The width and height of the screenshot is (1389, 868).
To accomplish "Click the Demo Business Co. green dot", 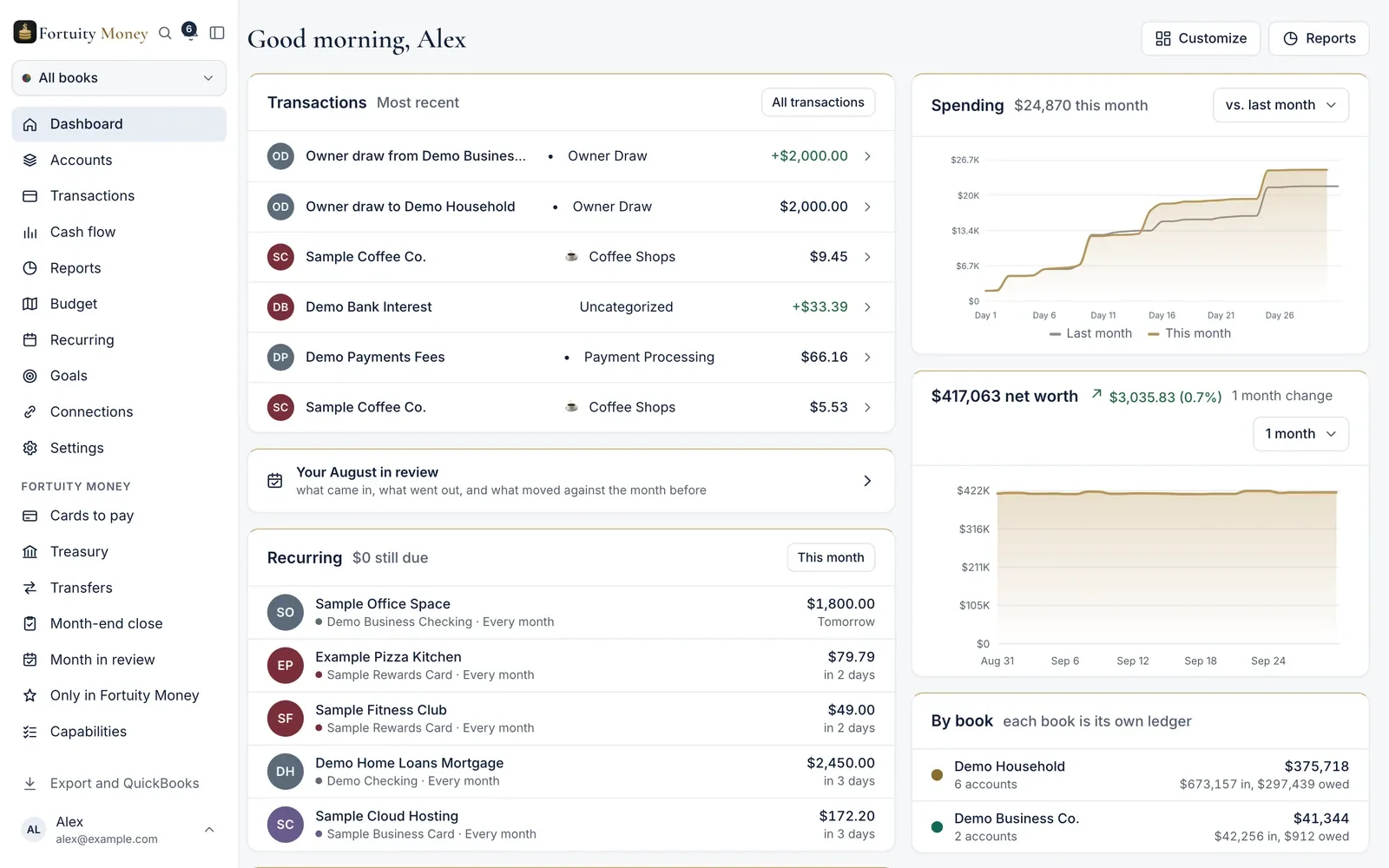I will [937, 827].
